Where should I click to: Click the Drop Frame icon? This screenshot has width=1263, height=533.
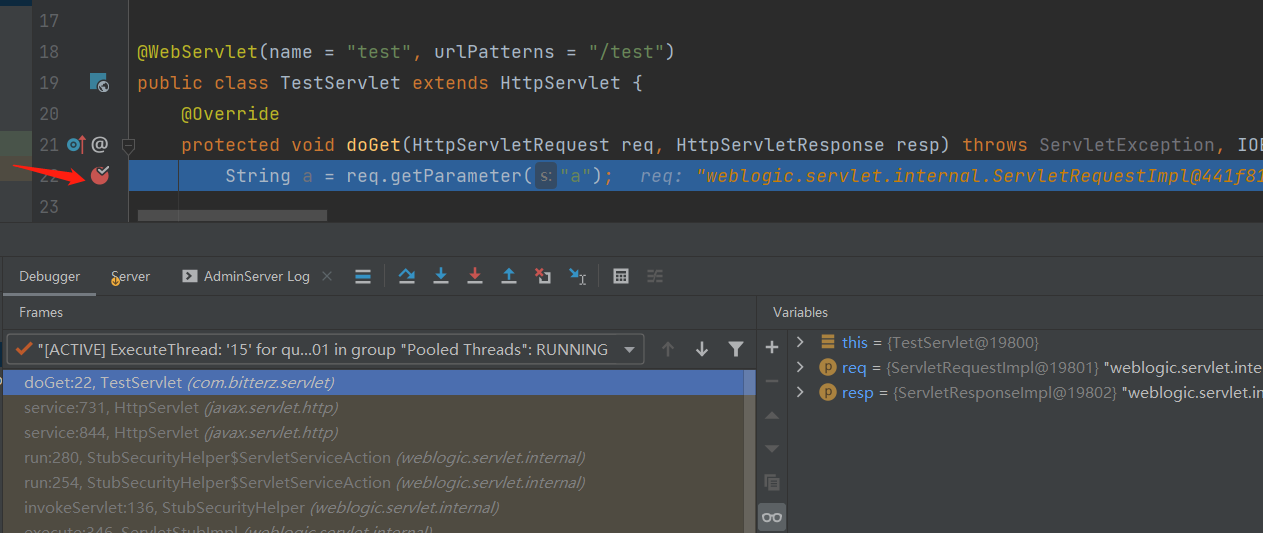(542, 276)
